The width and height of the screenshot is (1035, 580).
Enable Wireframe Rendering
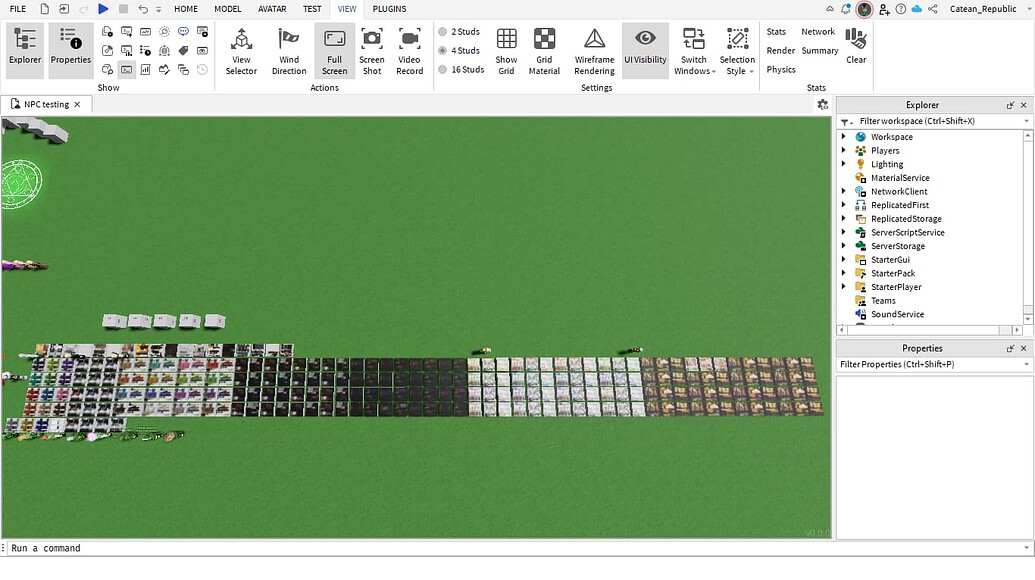[x=594, y=50]
